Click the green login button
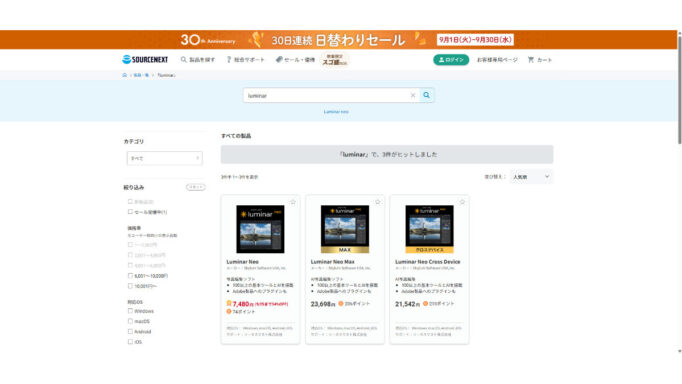Image resolution: width=682 pixels, height=384 pixels. coord(451,60)
